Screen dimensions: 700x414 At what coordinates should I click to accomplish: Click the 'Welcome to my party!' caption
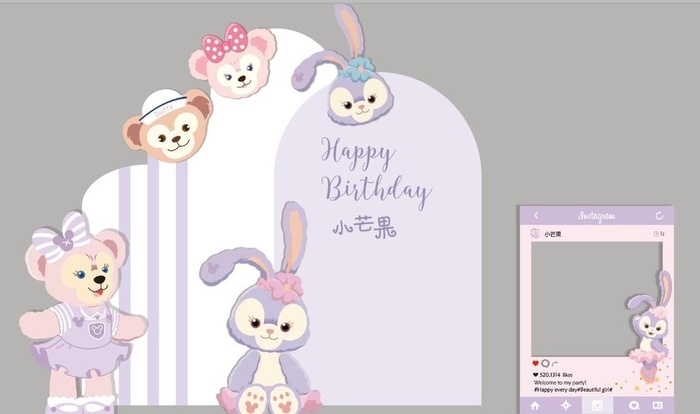point(560,383)
